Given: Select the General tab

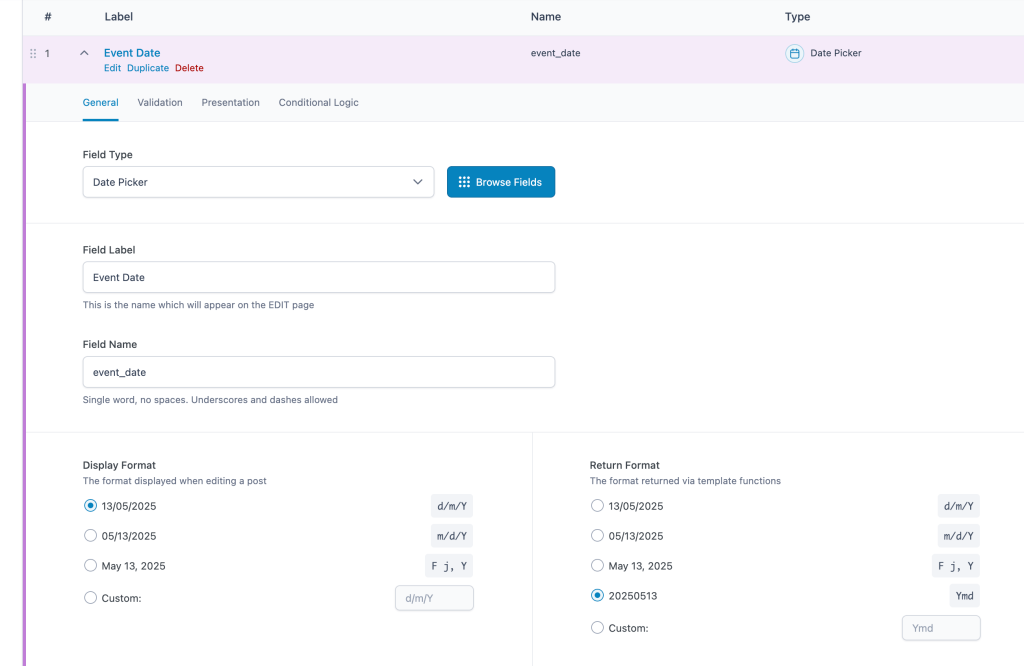Looking at the screenshot, I should click(x=100, y=103).
